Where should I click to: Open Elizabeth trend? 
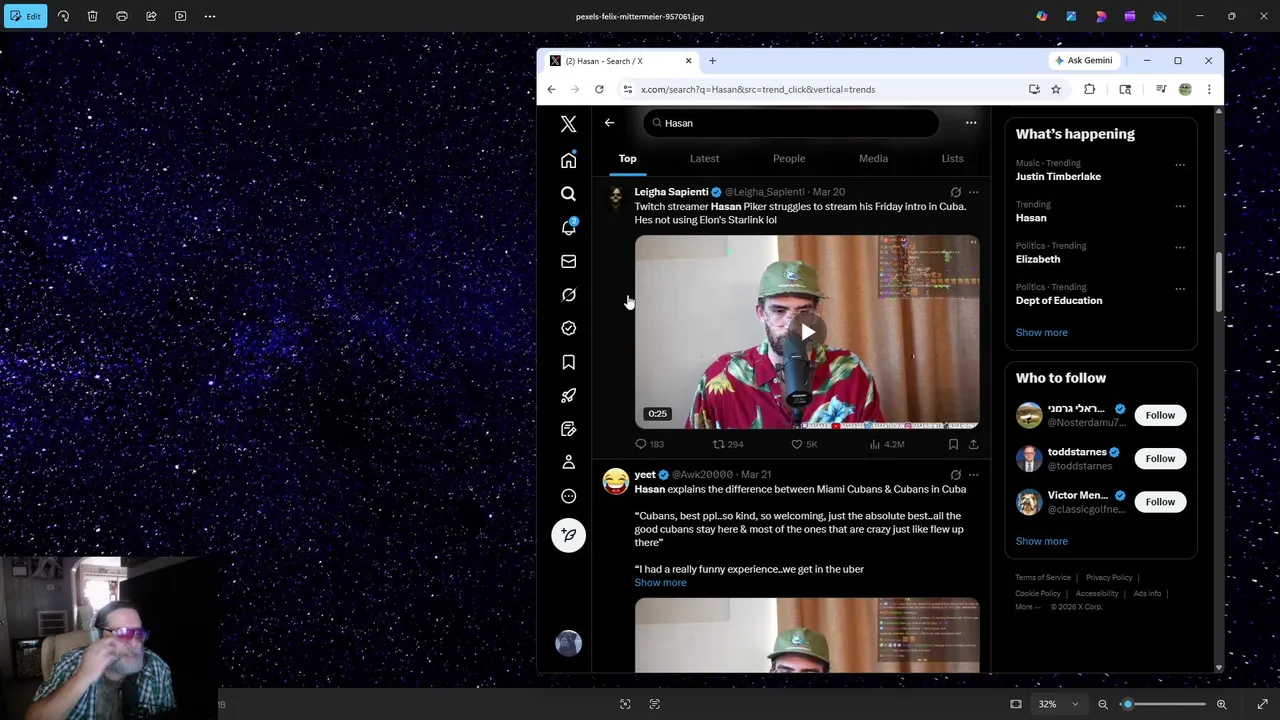coord(1038,259)
